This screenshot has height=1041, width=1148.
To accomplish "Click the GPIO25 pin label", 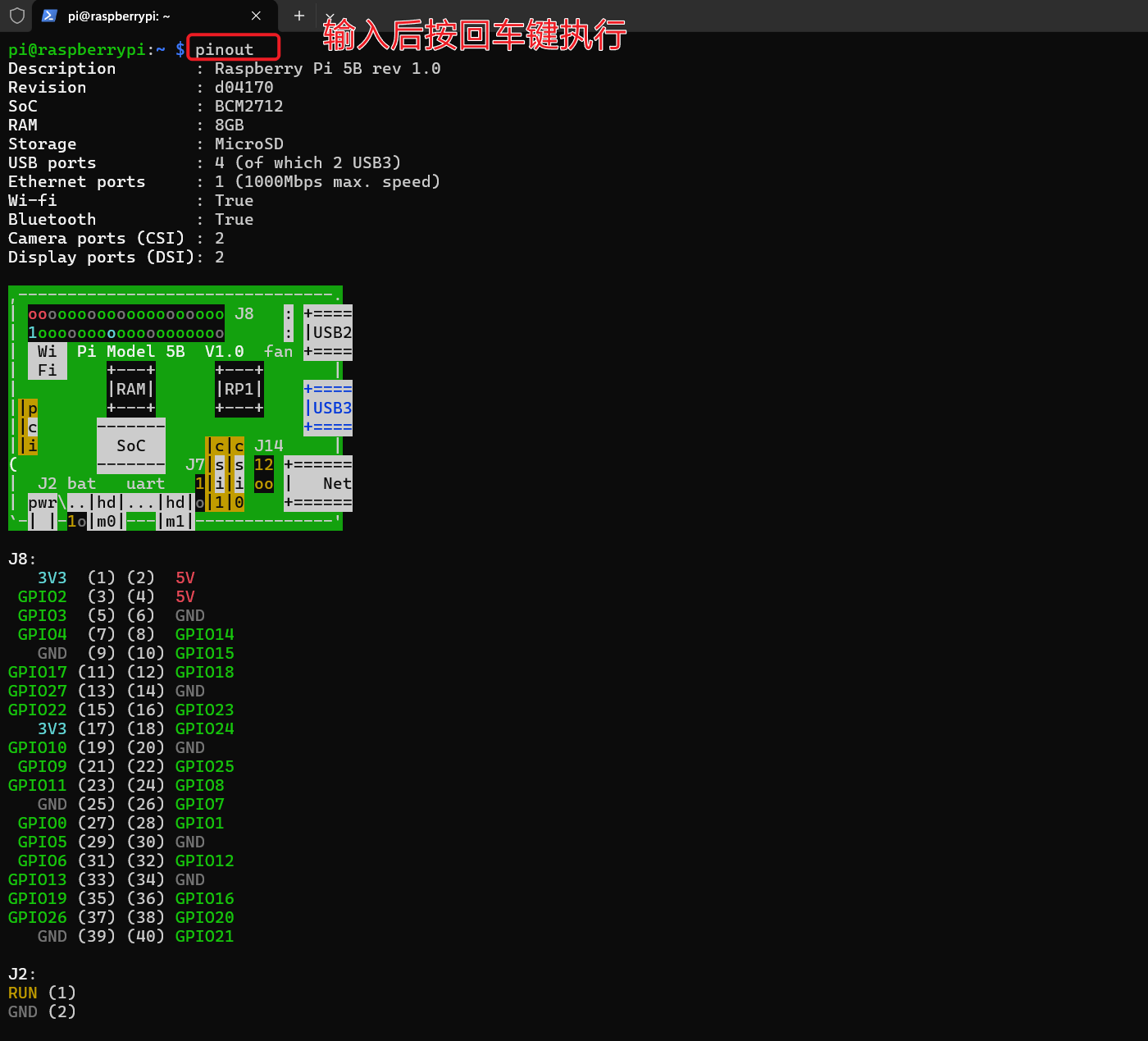I will tap(205, 766).
